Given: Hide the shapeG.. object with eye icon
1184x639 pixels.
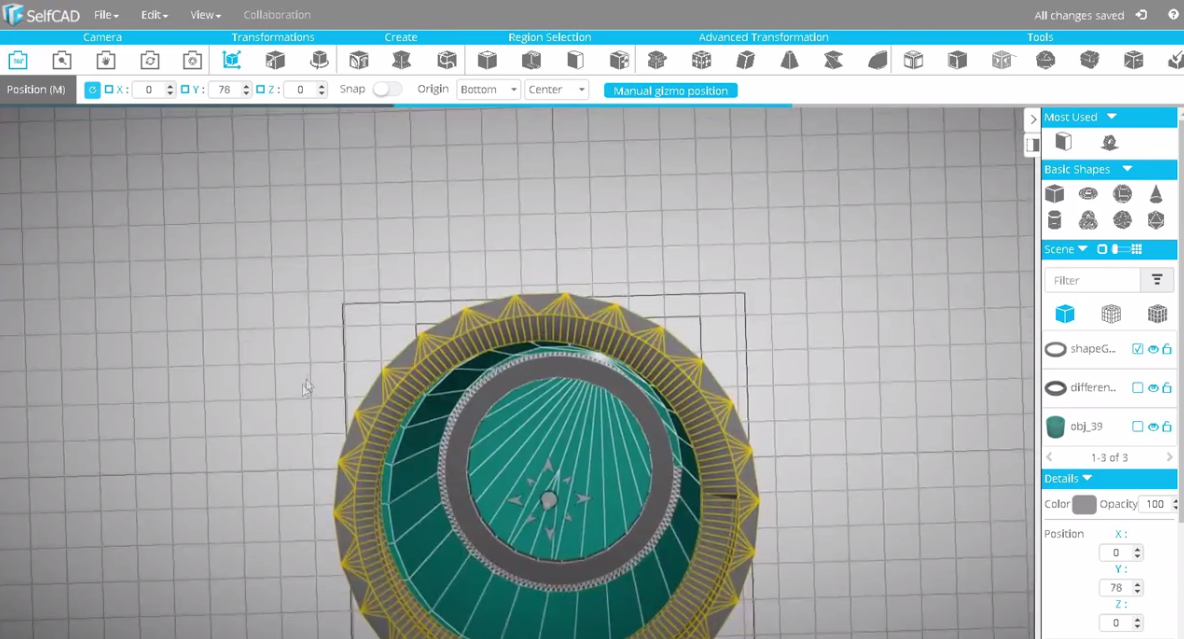Looking at the screenshot, I should pos(1153,349).
